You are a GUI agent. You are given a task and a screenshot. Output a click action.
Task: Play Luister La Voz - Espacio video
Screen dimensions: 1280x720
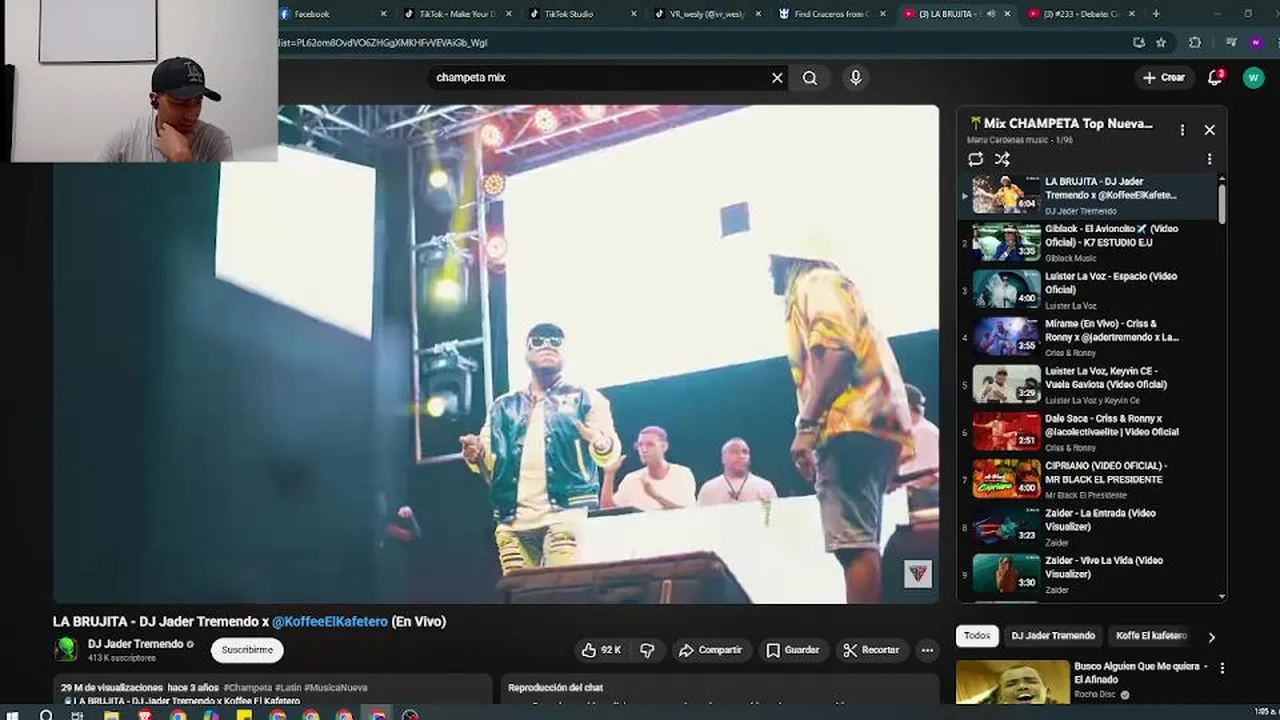pyautogui.click(x=1088, y=290)
